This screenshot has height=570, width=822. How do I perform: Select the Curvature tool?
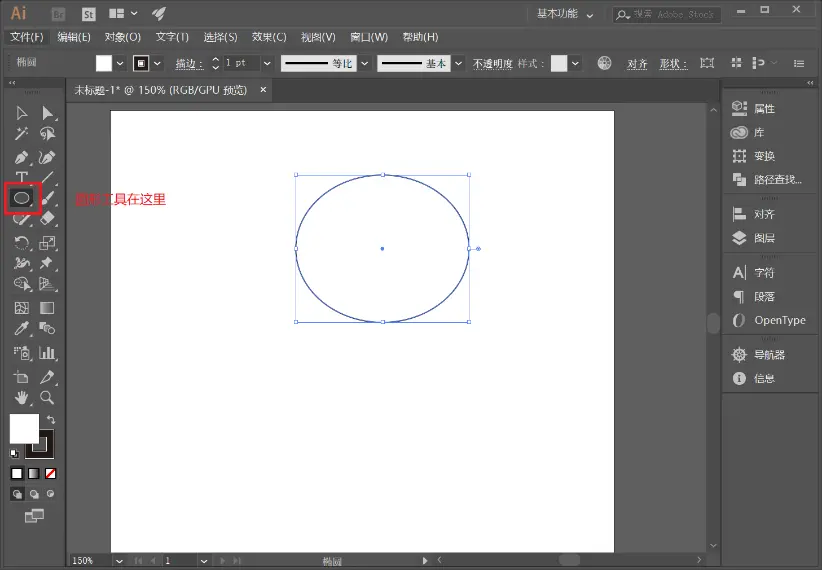(47, 157)
